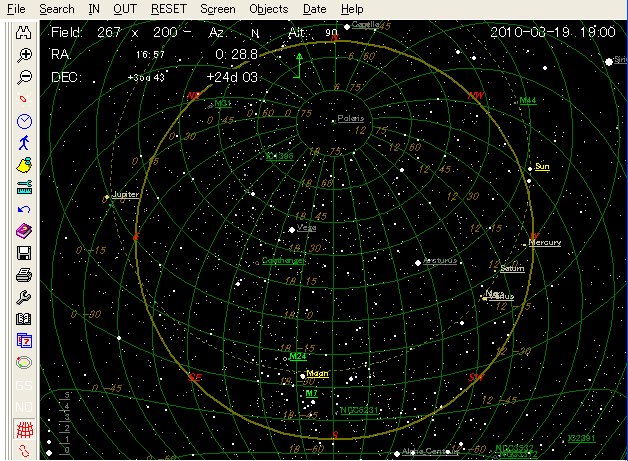Open the Objects menu
This screenshot has width=628, height=461.
tap(268, 9)
